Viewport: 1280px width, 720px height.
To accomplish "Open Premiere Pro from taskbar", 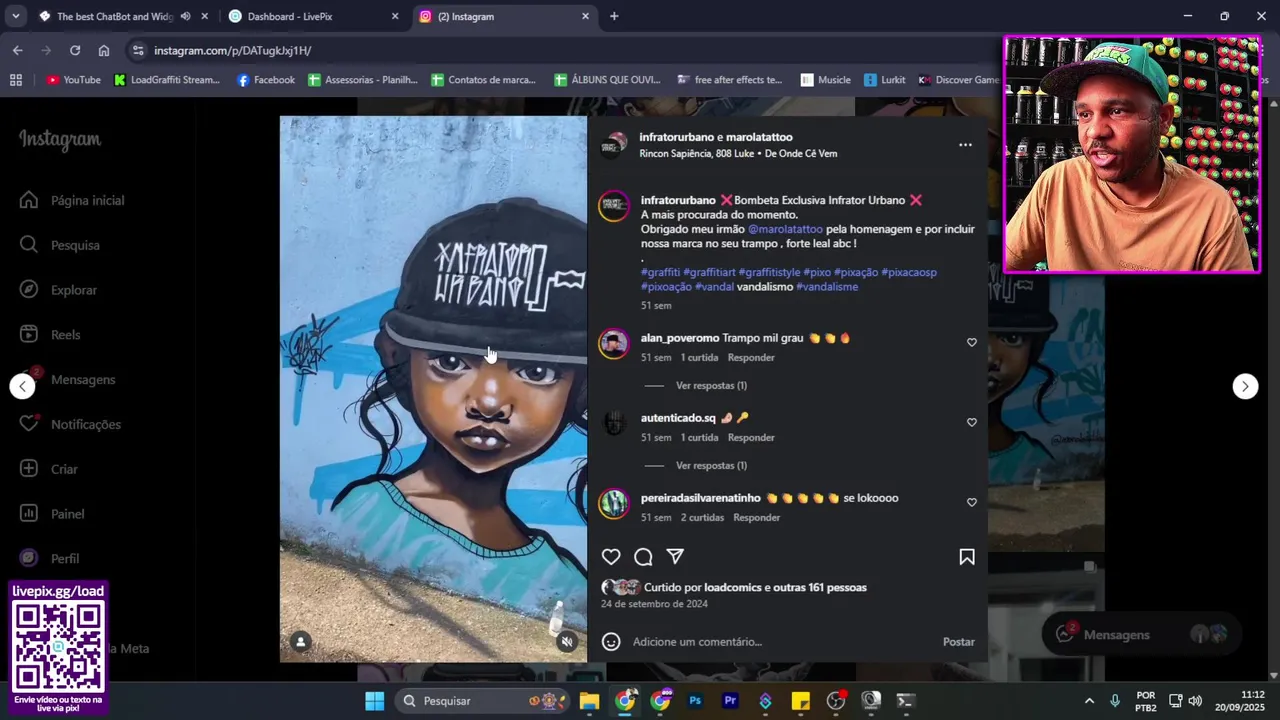I will [730, 701].
